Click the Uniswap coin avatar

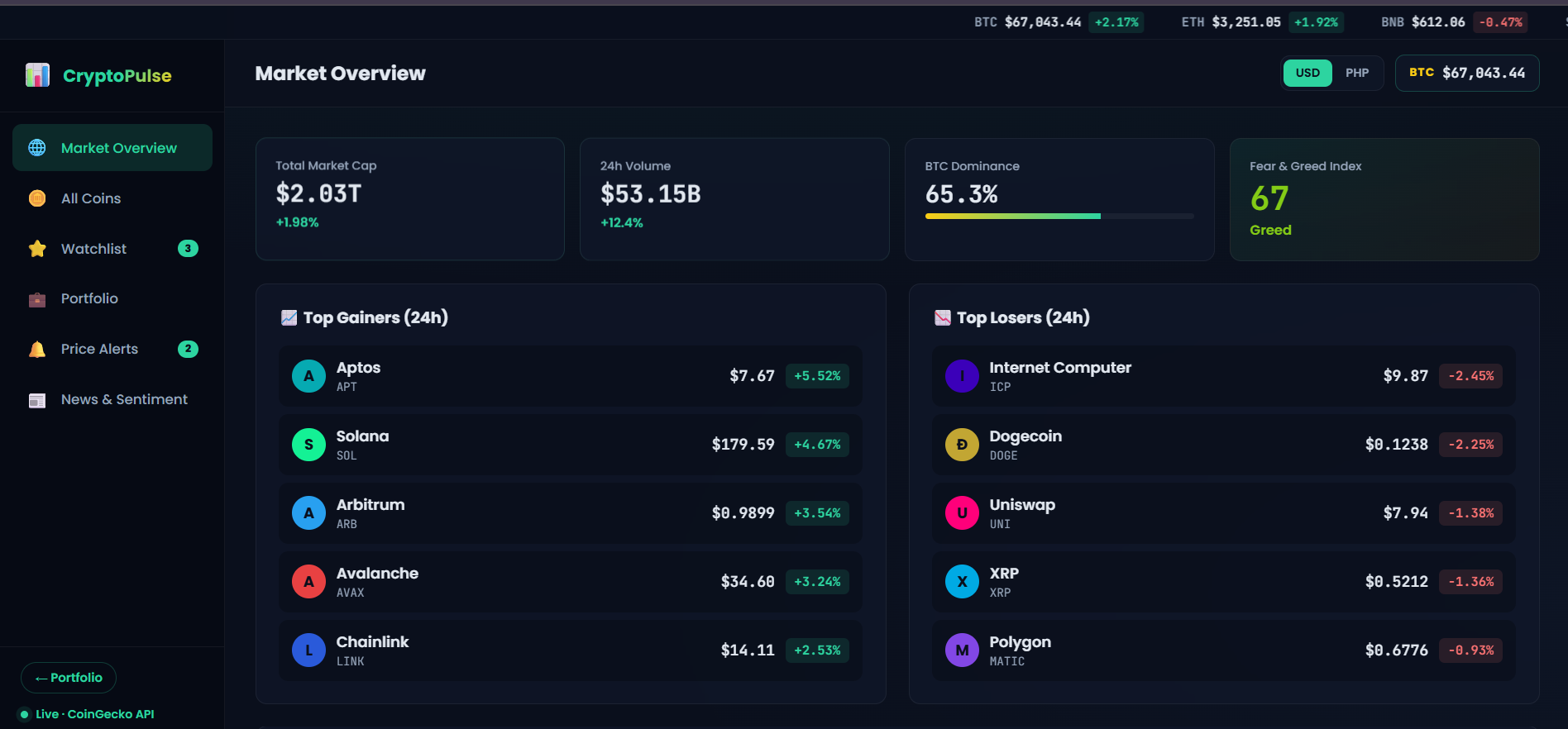point(962,513)
